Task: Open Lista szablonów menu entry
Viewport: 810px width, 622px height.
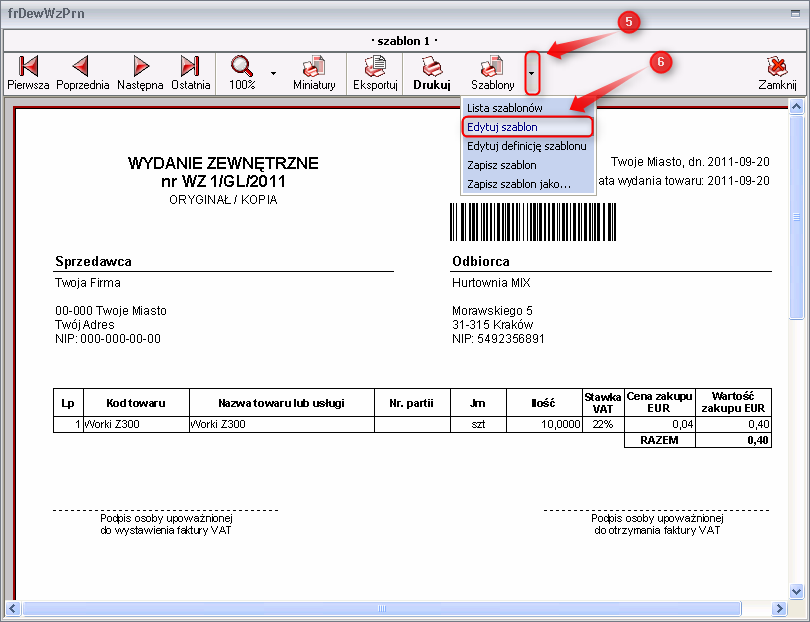Action: coord(505,107)
